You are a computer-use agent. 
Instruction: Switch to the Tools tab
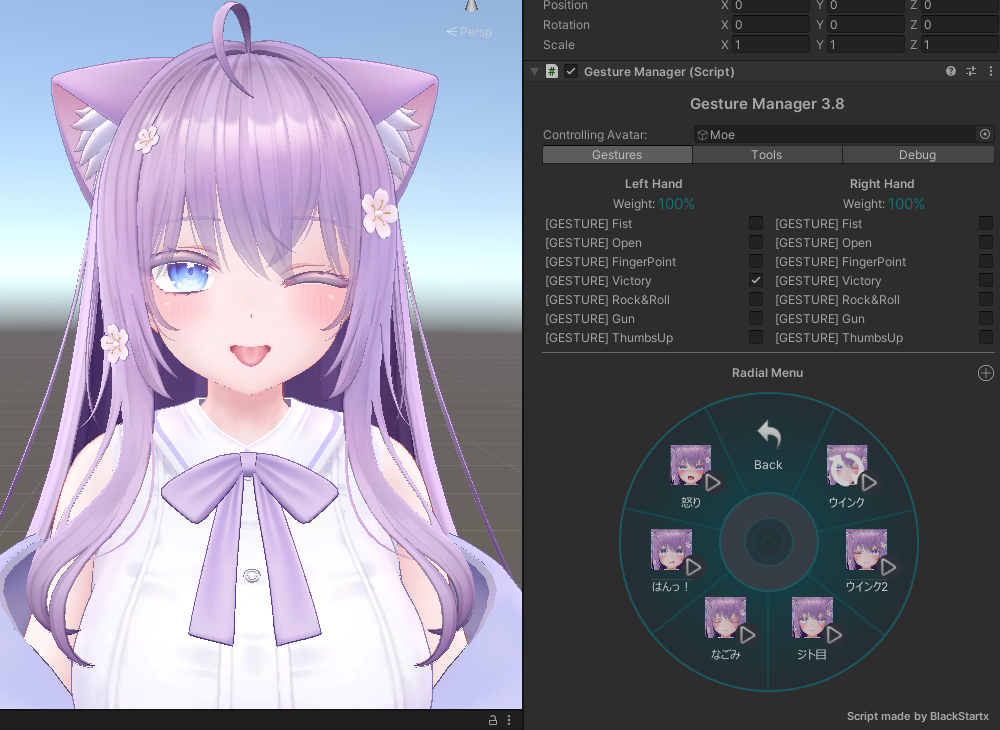click(x=767, y=155)
